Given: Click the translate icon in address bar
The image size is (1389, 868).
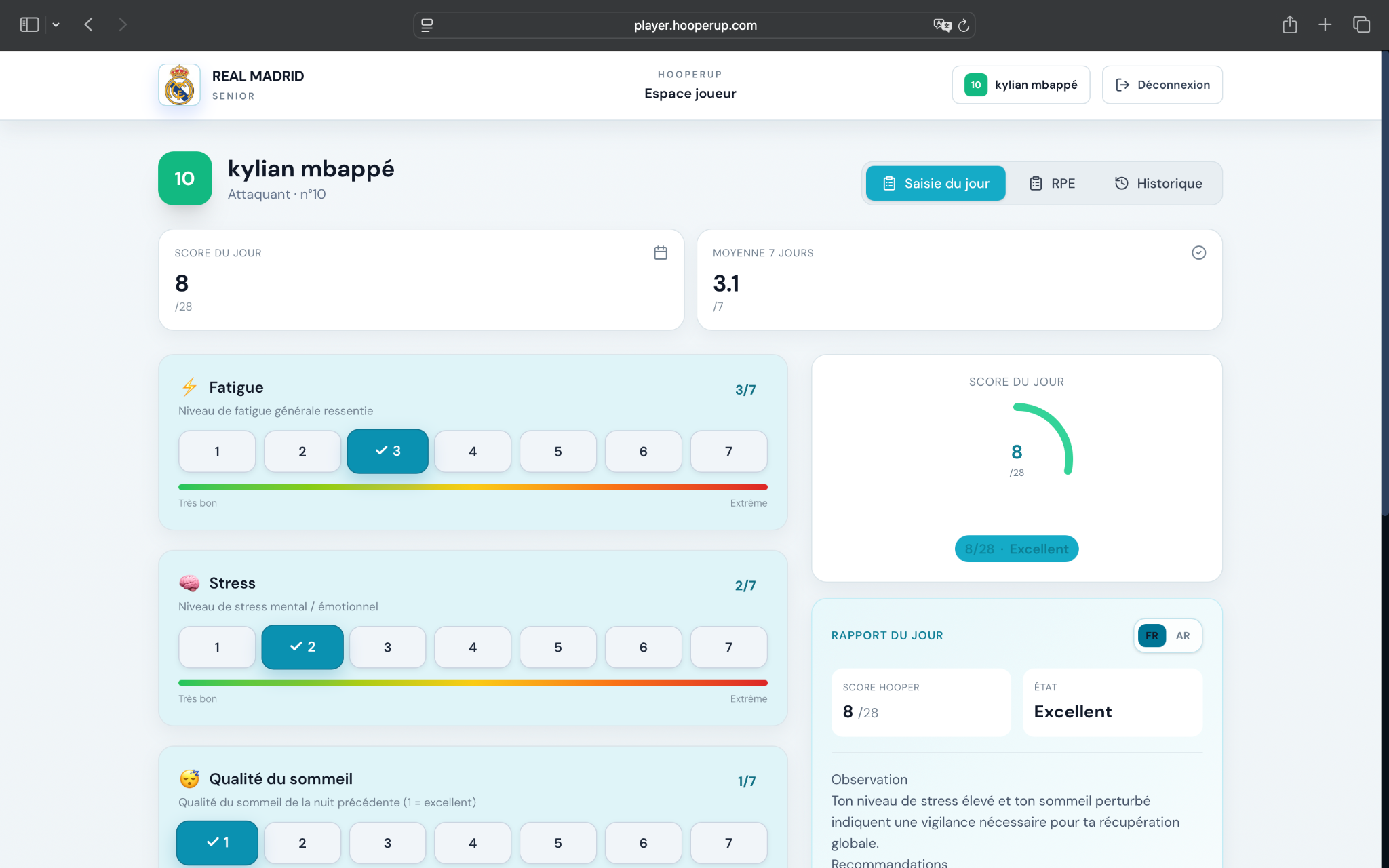Looking at the screenshot, I should (942, 25).
